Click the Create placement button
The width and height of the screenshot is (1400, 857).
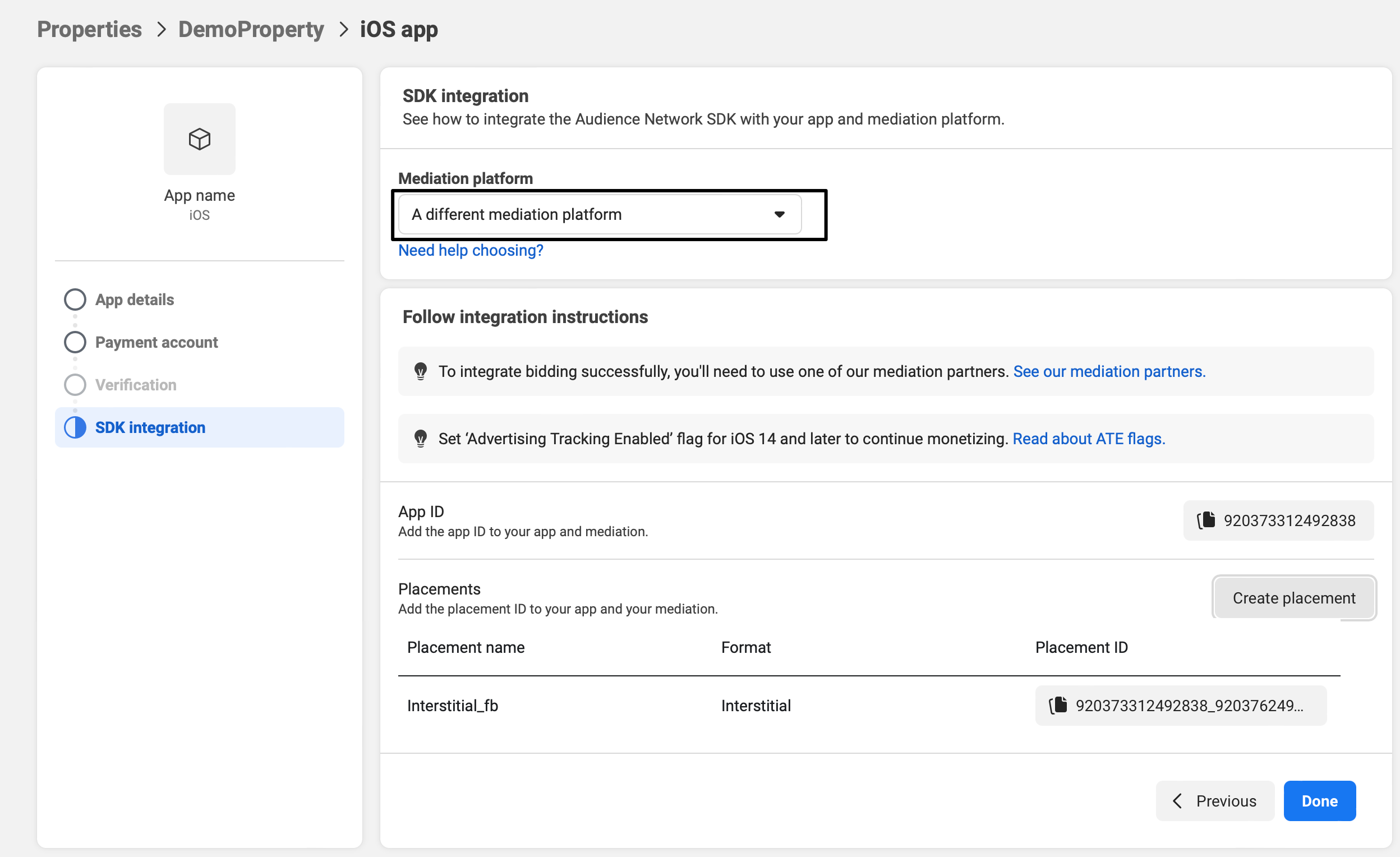point(1294,598)
